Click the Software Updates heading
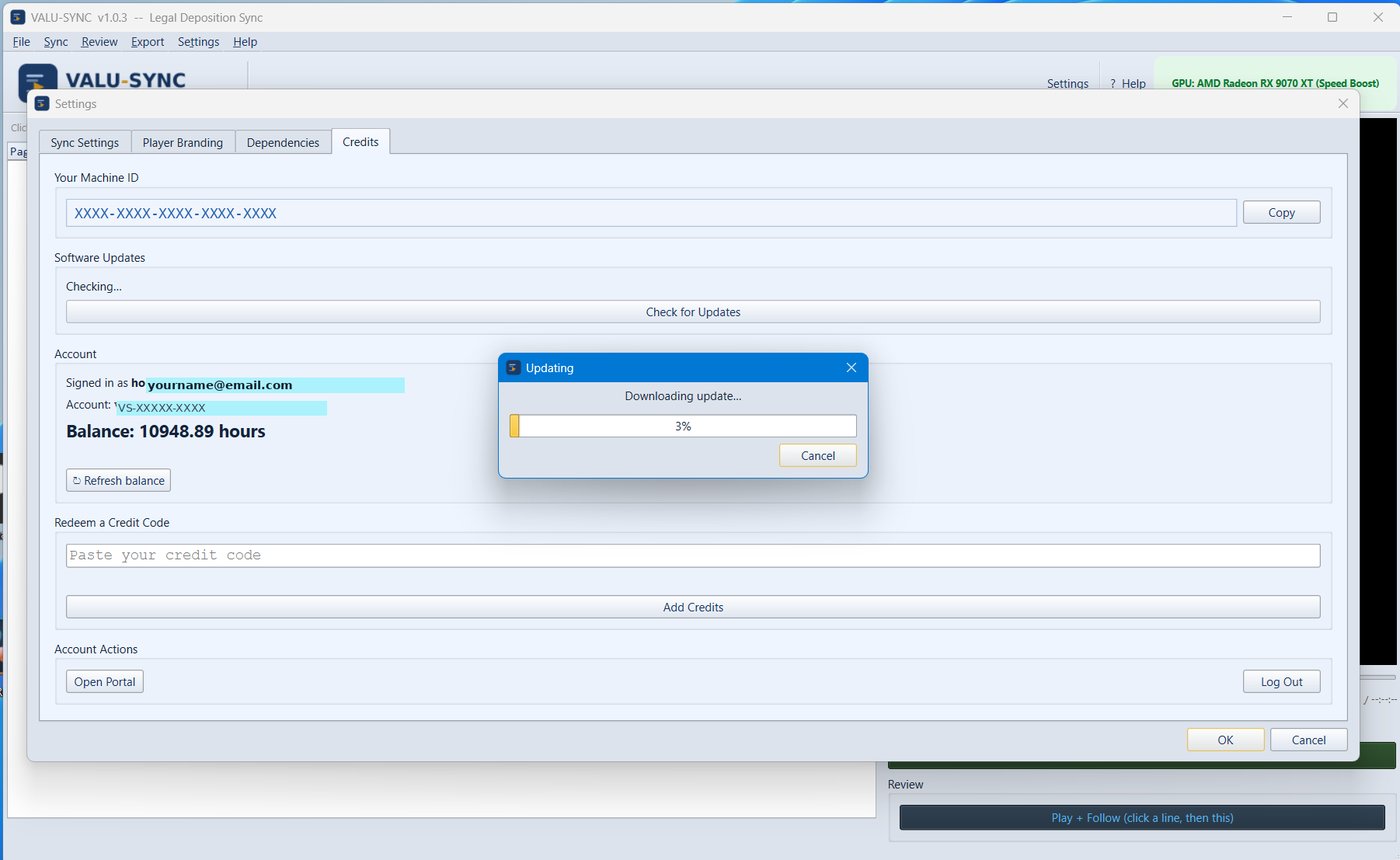The image size is (1400, 860). coord(100,258)
